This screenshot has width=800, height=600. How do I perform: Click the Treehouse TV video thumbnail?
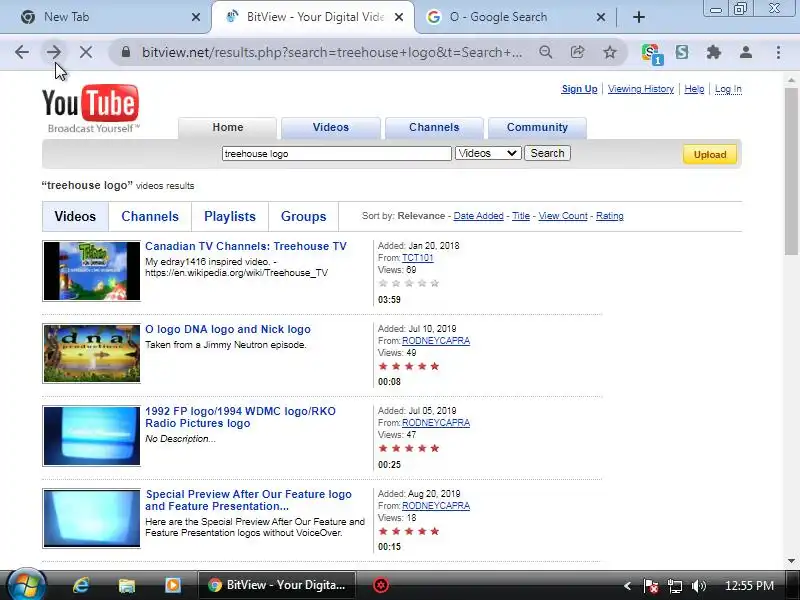pyautogui.click(x=91, y=271)
